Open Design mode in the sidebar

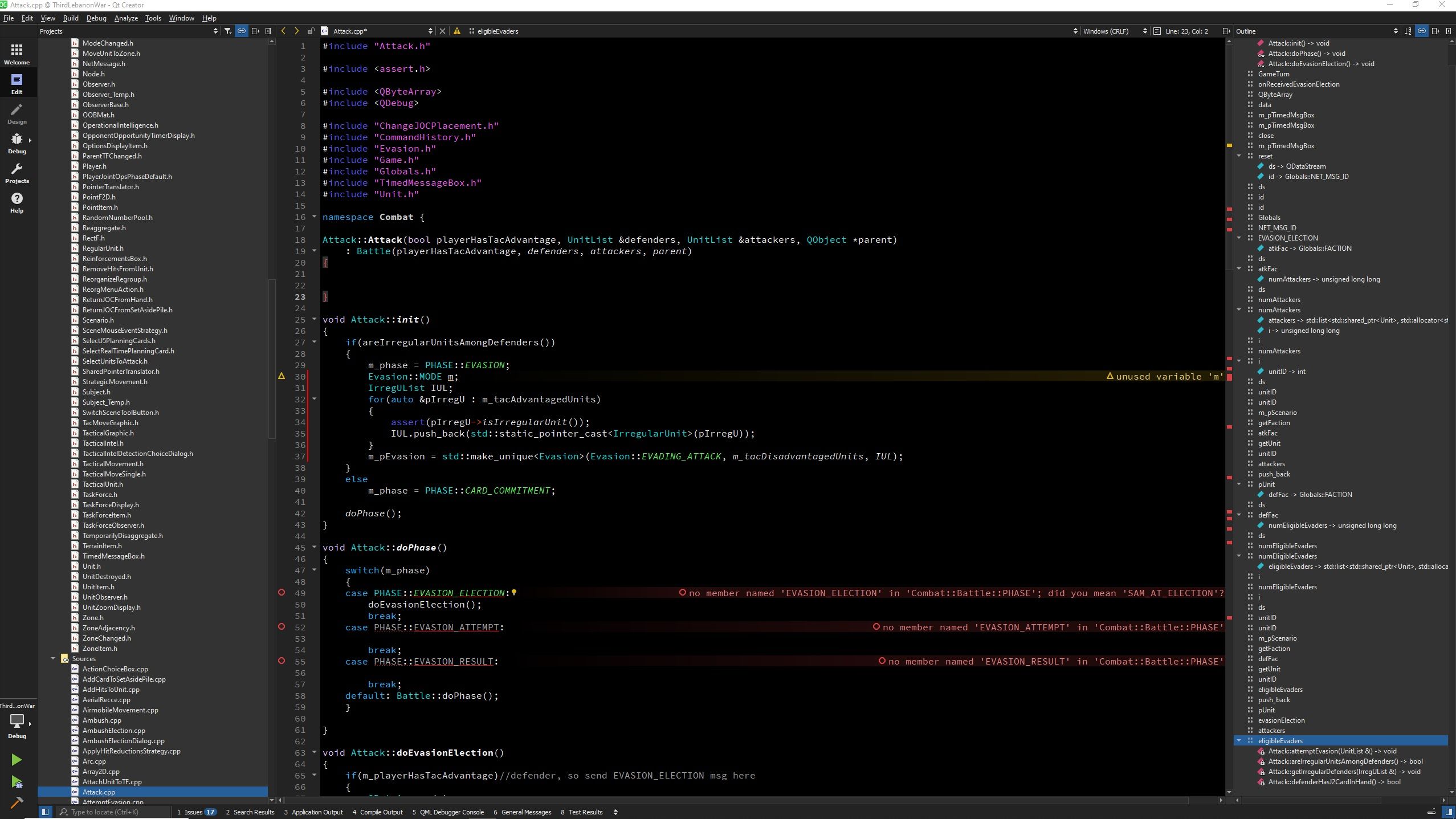coord(17,113)
